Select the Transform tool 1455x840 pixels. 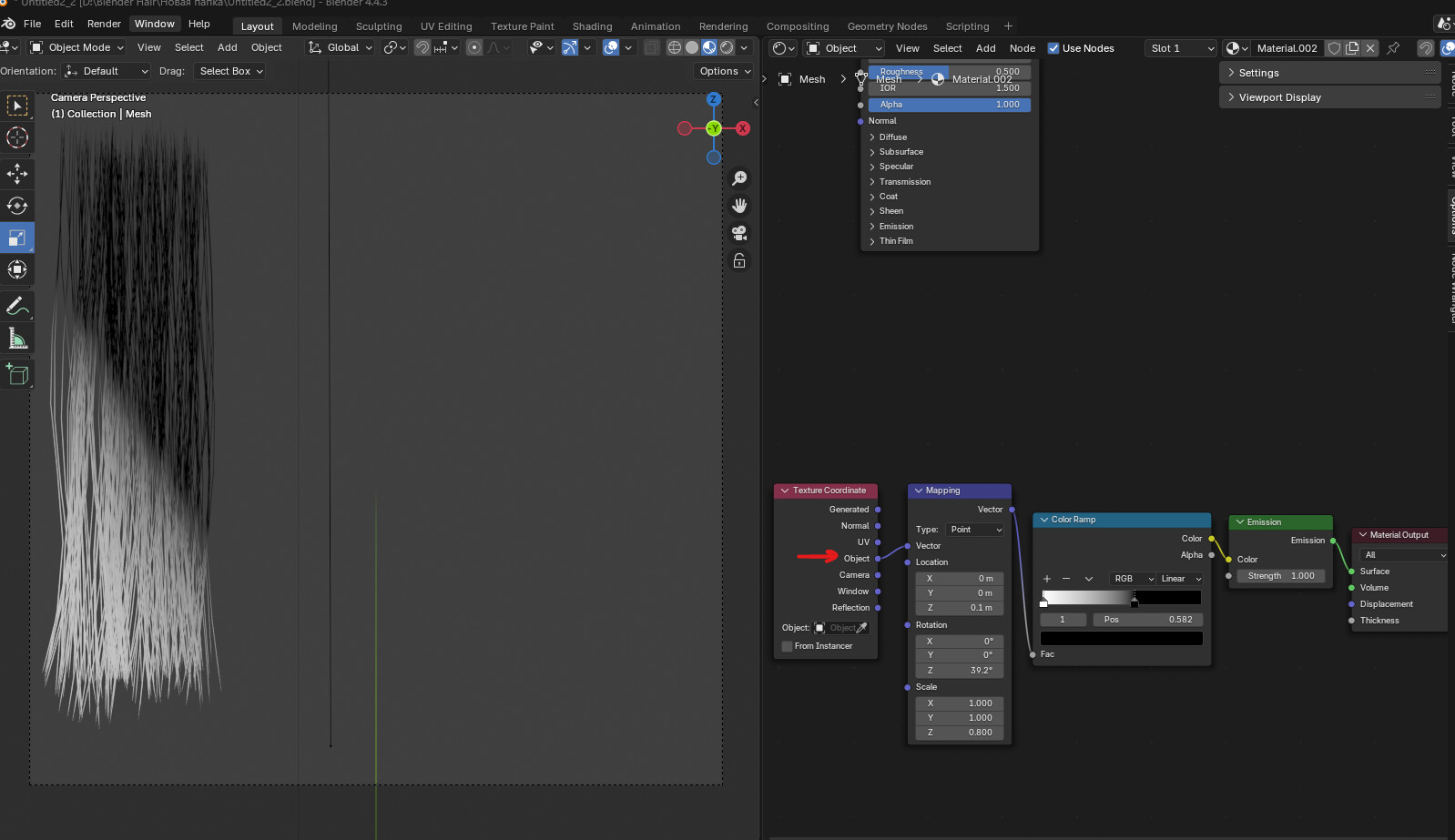17,269
